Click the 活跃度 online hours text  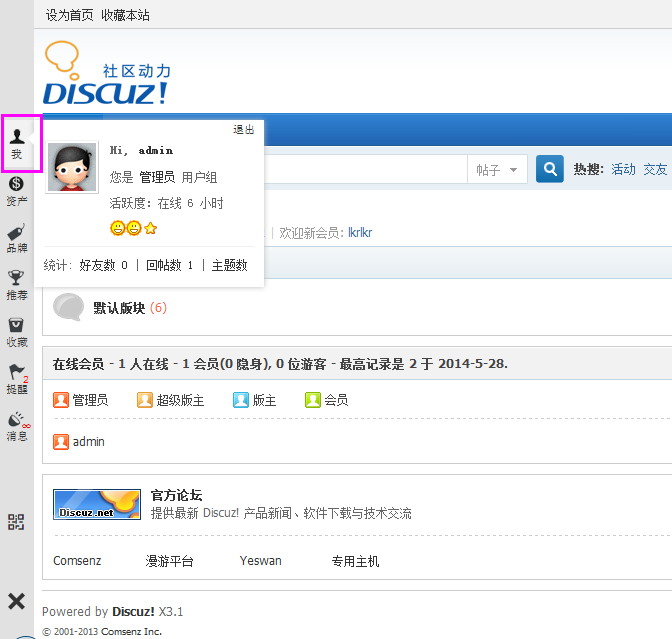coord(166,203)
